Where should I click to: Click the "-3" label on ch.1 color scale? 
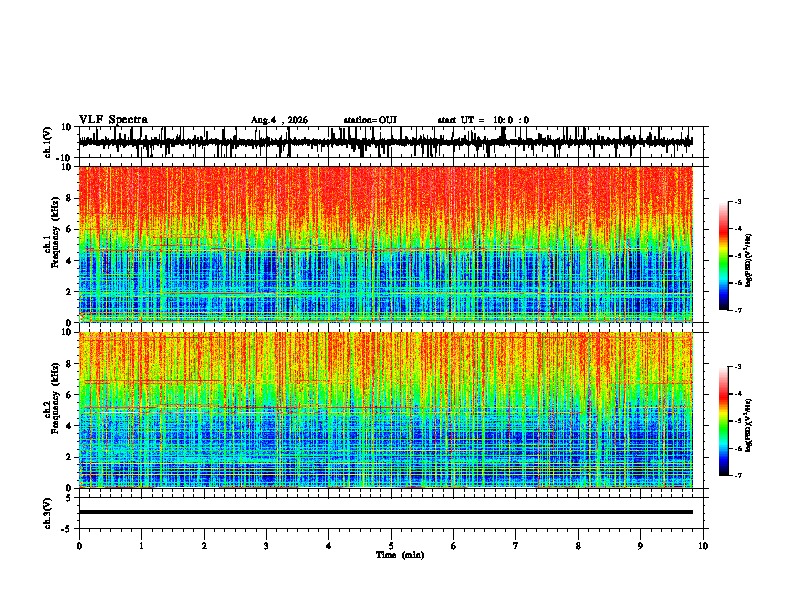pyautogui.click(x=738, y=201)
